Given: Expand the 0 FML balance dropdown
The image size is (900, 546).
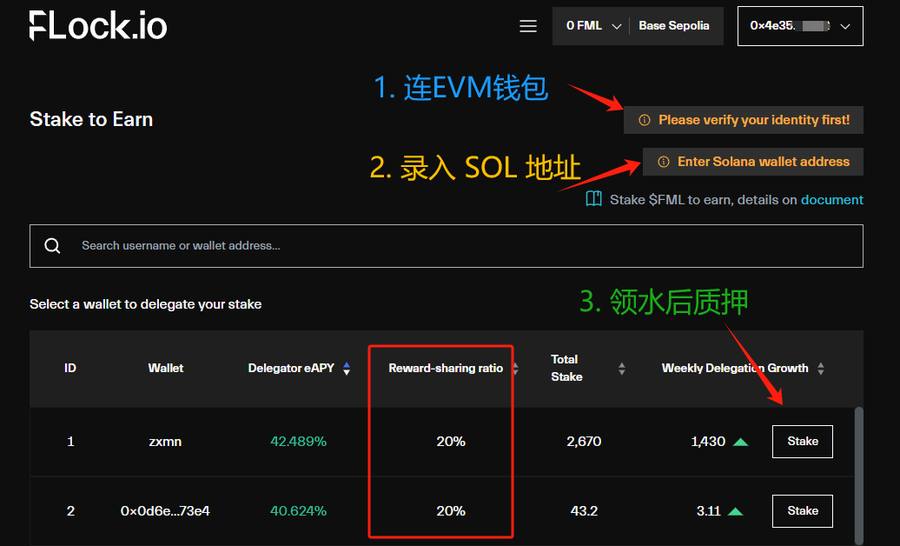Looking at the screenshot, I should point(593,26).
